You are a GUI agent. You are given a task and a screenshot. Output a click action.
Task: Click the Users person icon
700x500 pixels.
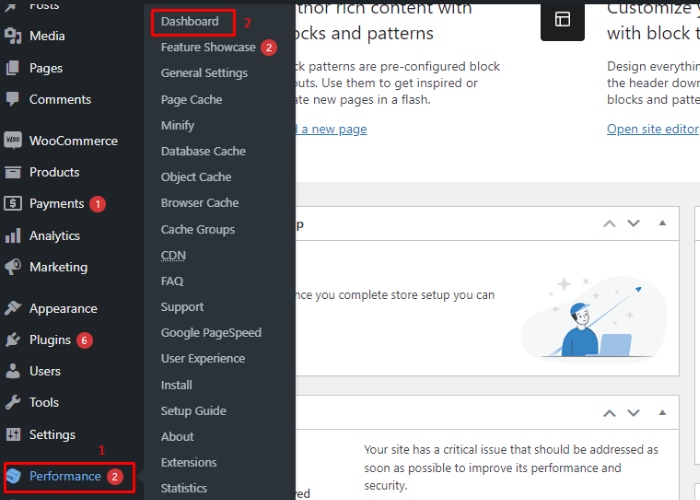pos(12,371)
